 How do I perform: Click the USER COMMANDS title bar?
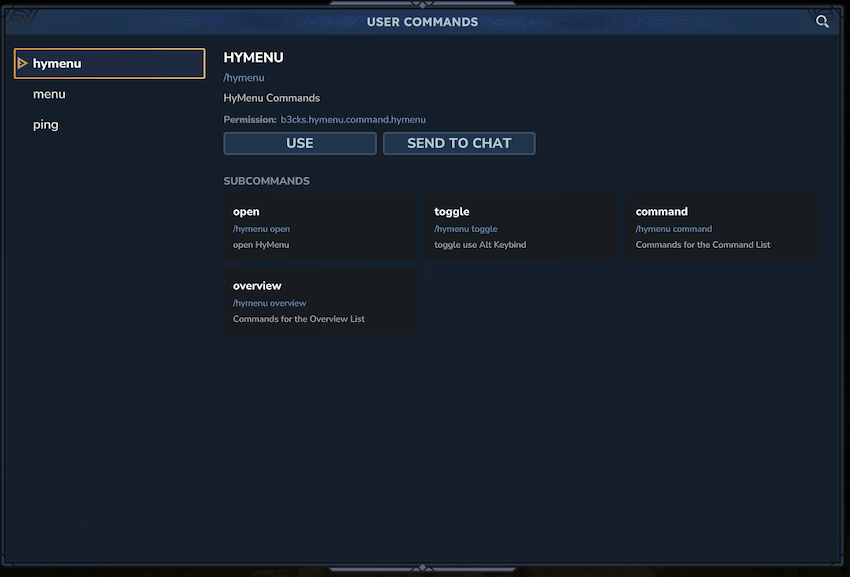[422, 22]
